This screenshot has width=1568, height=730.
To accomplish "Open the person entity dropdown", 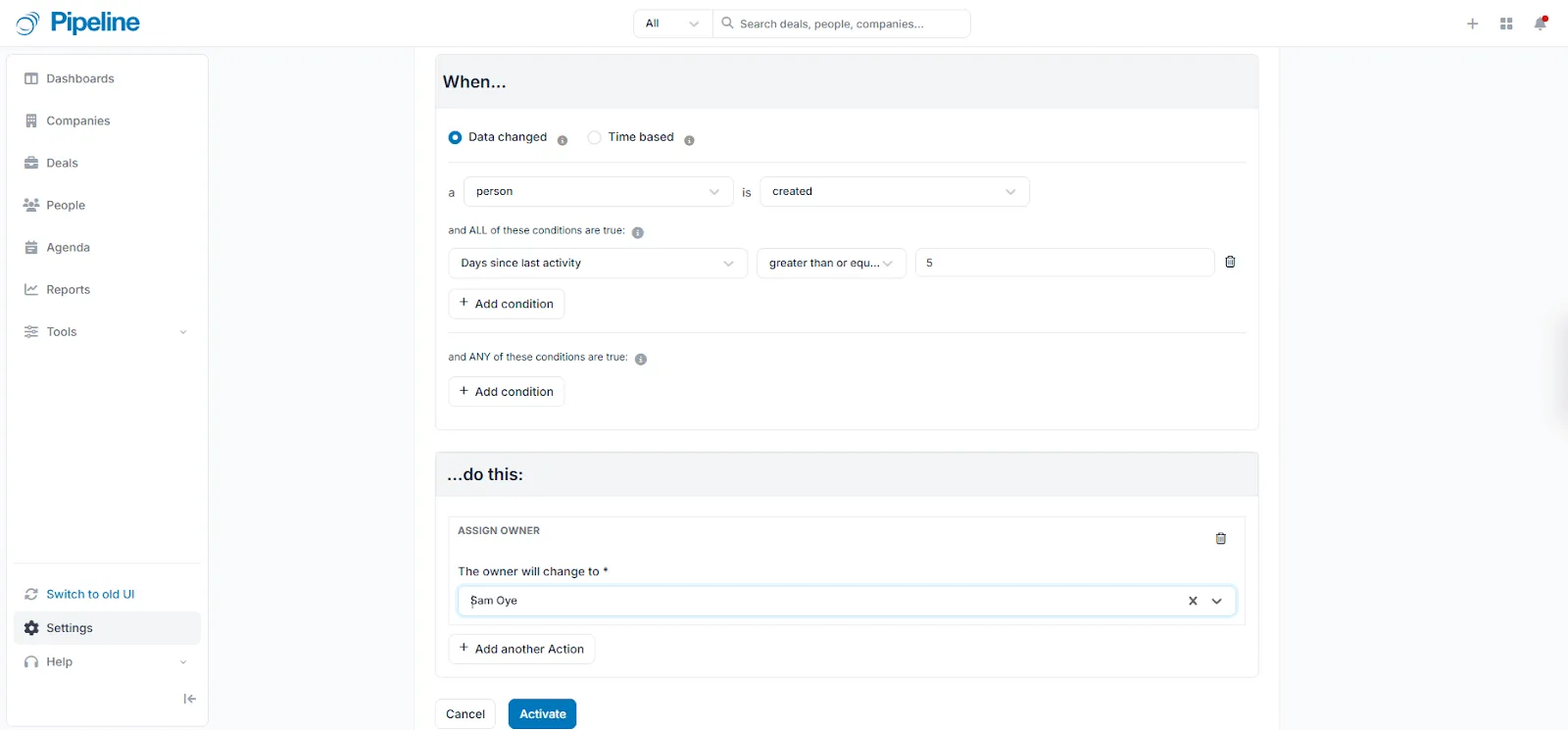I will [x=598, y=191].
